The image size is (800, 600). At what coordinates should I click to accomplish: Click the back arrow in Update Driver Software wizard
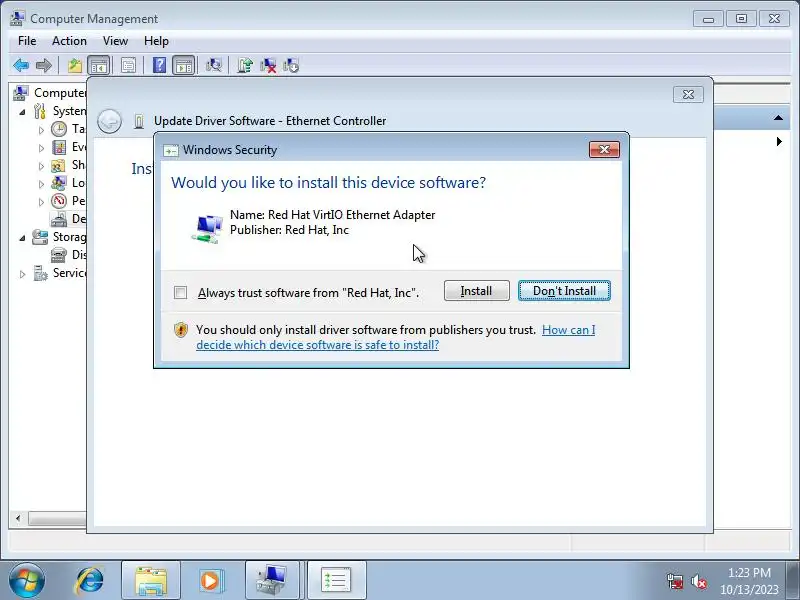coord(109,121)
